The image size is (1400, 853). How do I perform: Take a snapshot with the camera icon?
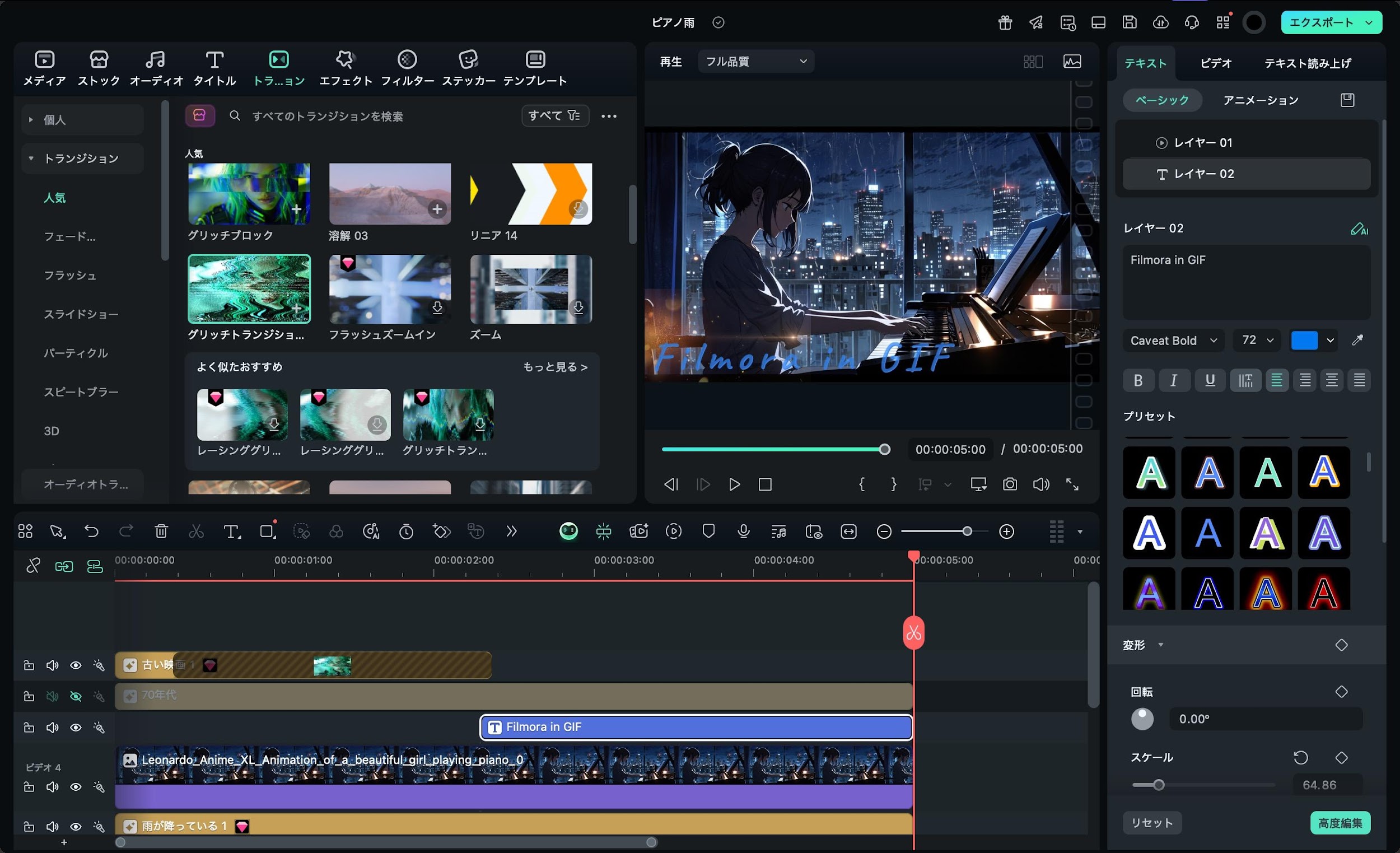point(1010,484)
